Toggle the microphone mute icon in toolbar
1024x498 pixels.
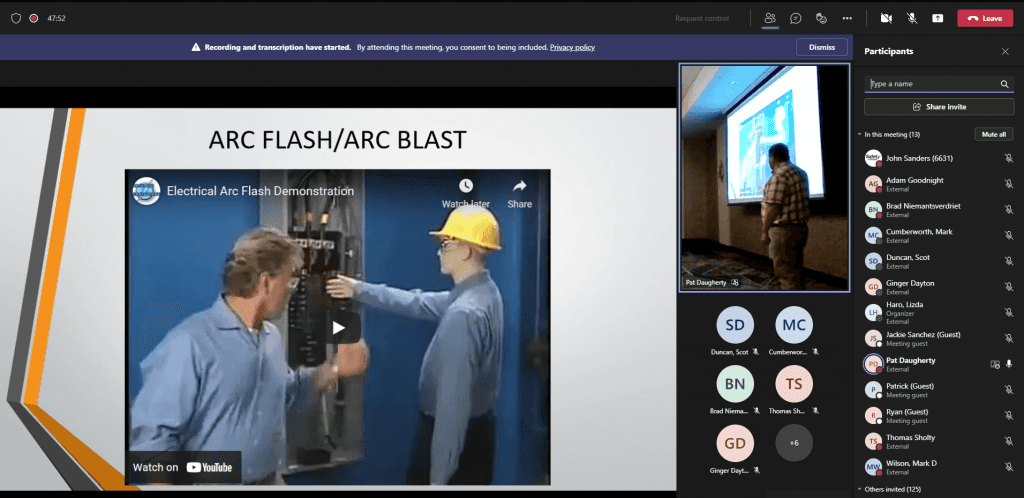pyautogui.click(x=912, y=18)
